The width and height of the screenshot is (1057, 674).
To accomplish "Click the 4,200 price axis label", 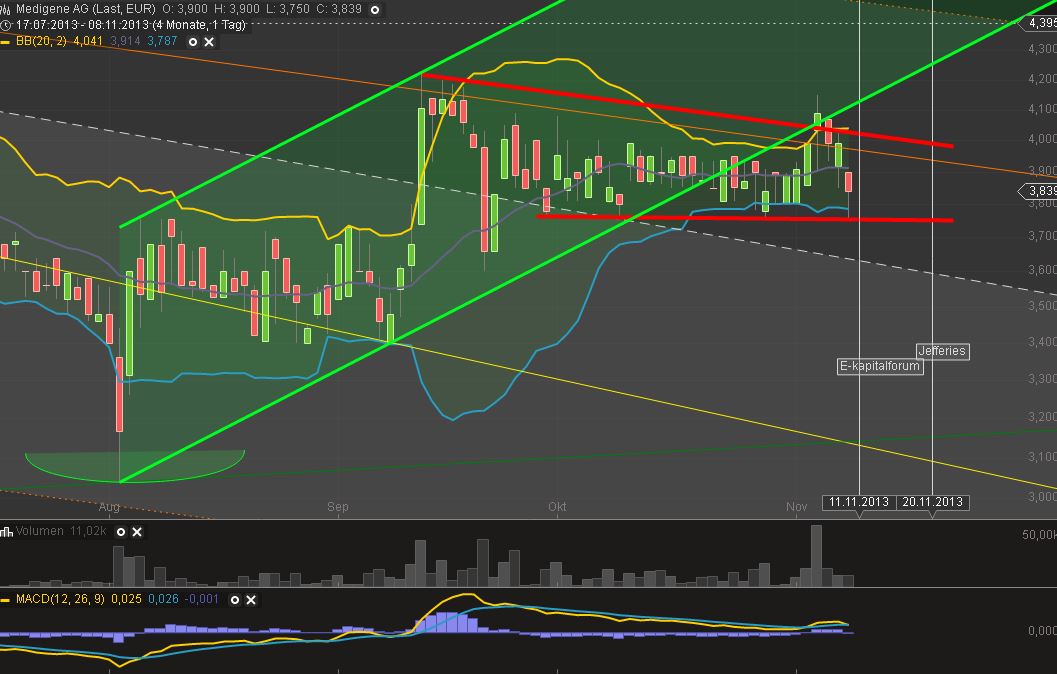I will tap(1042, 79).
